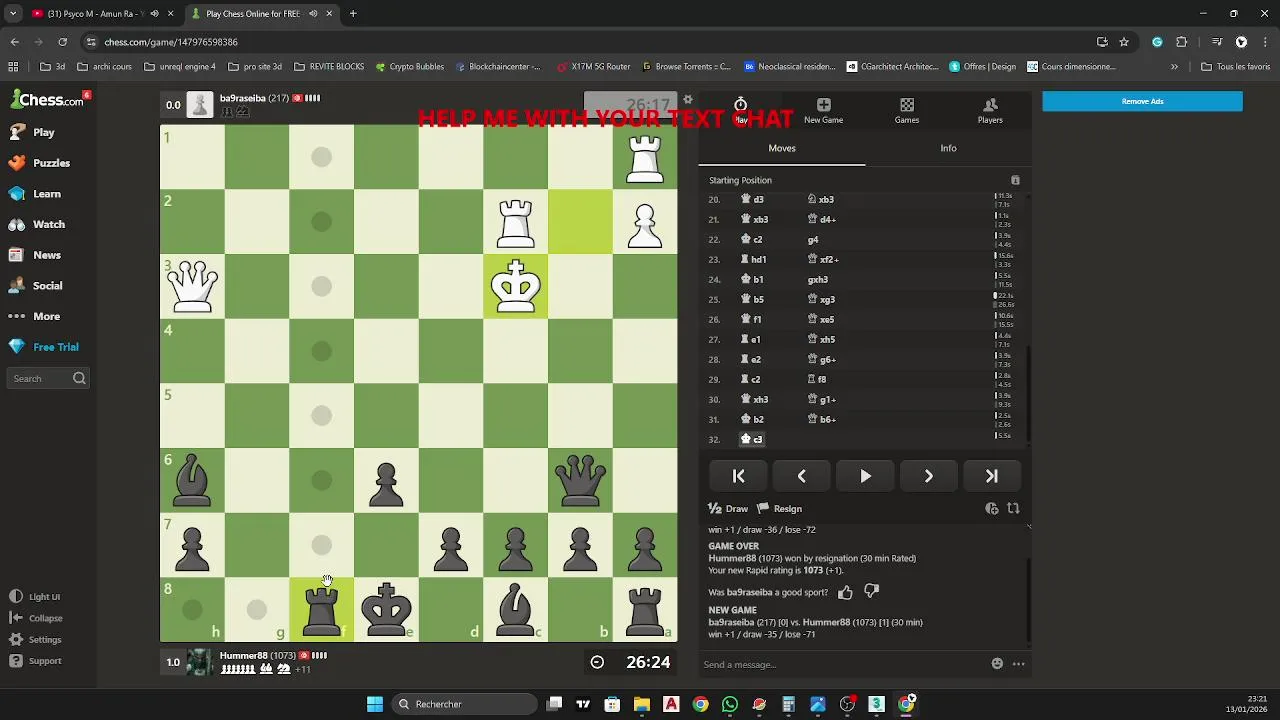Click the sidebar Search field
The width and height of the screenshot is (1280, 720).
(48, 378)
